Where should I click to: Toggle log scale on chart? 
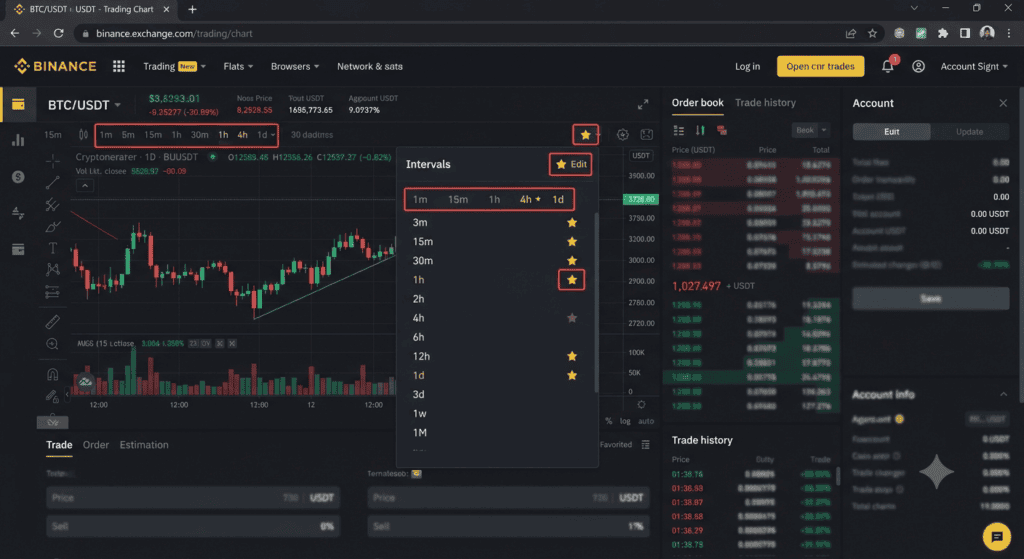tap(625, 421)
